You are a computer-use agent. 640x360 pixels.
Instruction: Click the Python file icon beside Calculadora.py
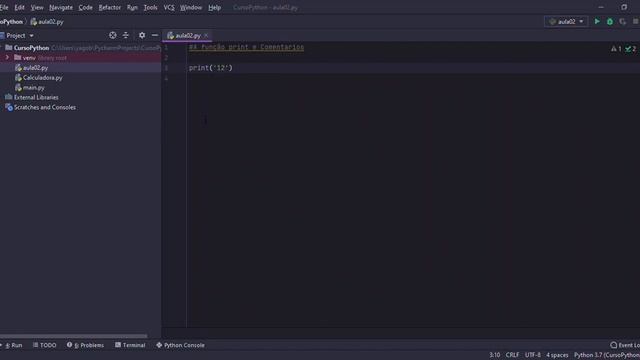click(18, 78)
